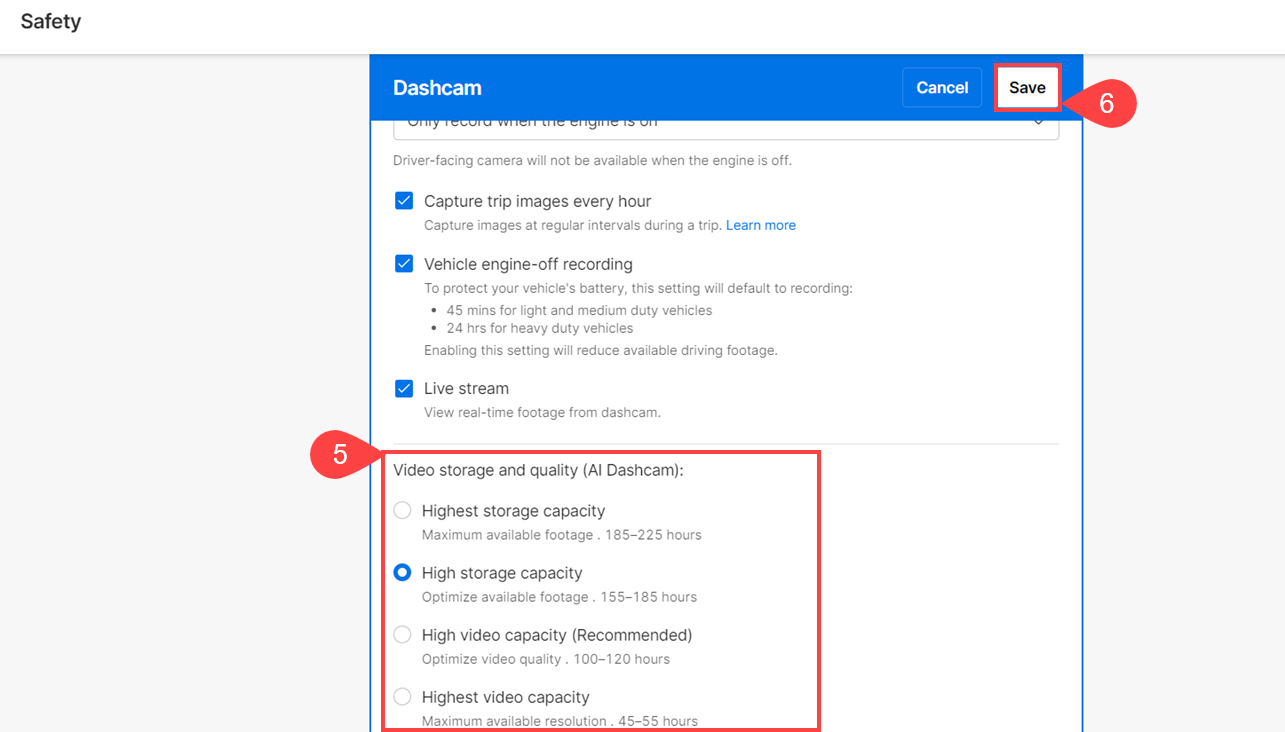Click the reduce available driving footage note
The height and width of the screenshot is (732, 1285).
point(601,350)
